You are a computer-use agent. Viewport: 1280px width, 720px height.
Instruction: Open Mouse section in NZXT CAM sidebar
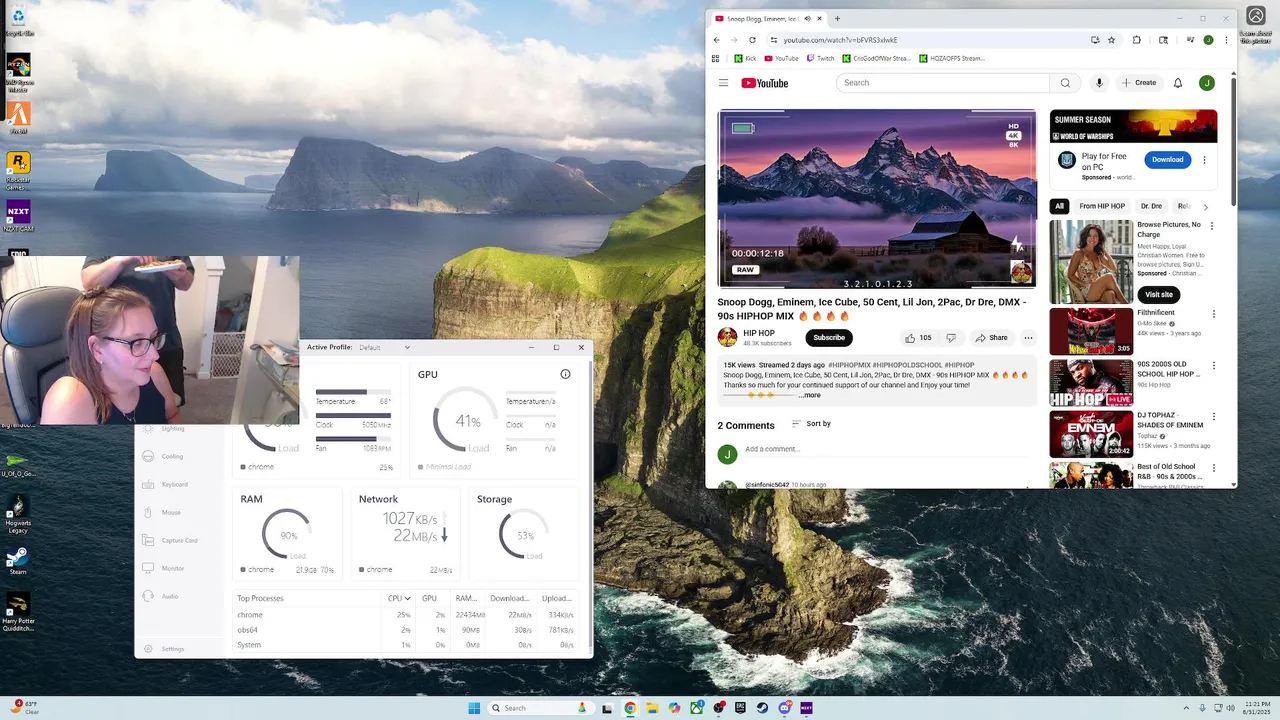[x=171, y=512]
